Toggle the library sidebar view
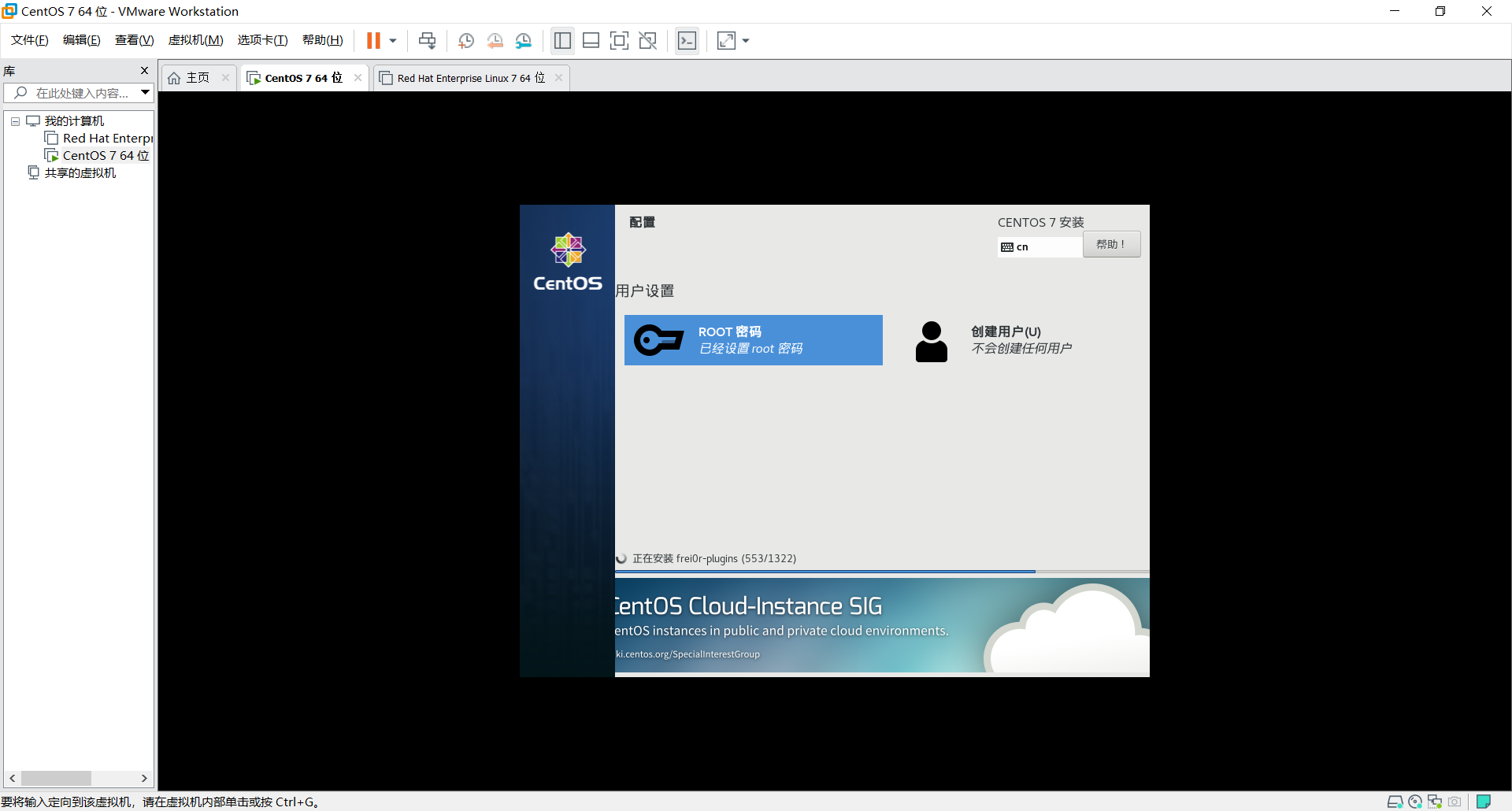Viewport: 1512px width, 811px height. coord(562,40)
